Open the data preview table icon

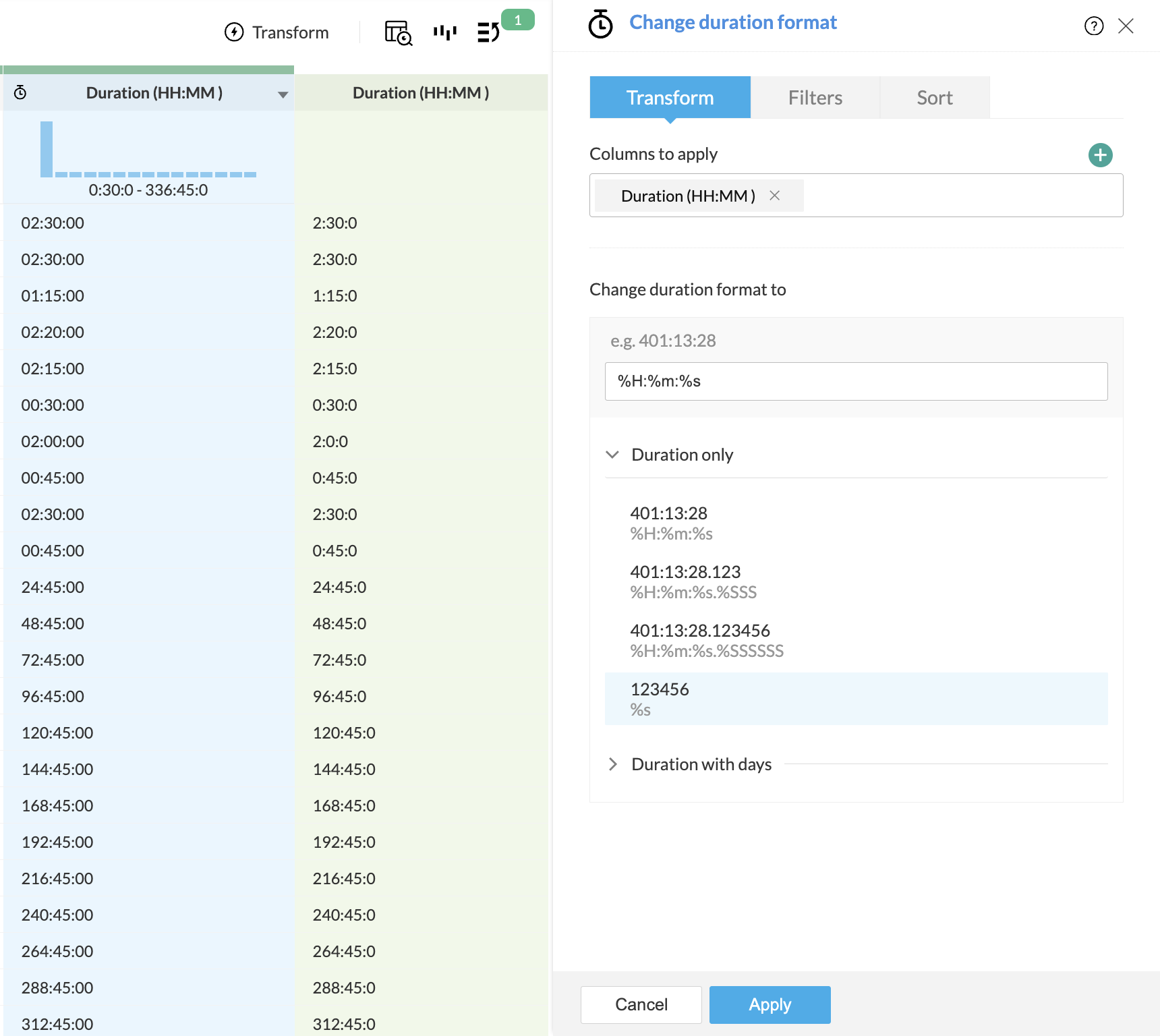(398, 32)
